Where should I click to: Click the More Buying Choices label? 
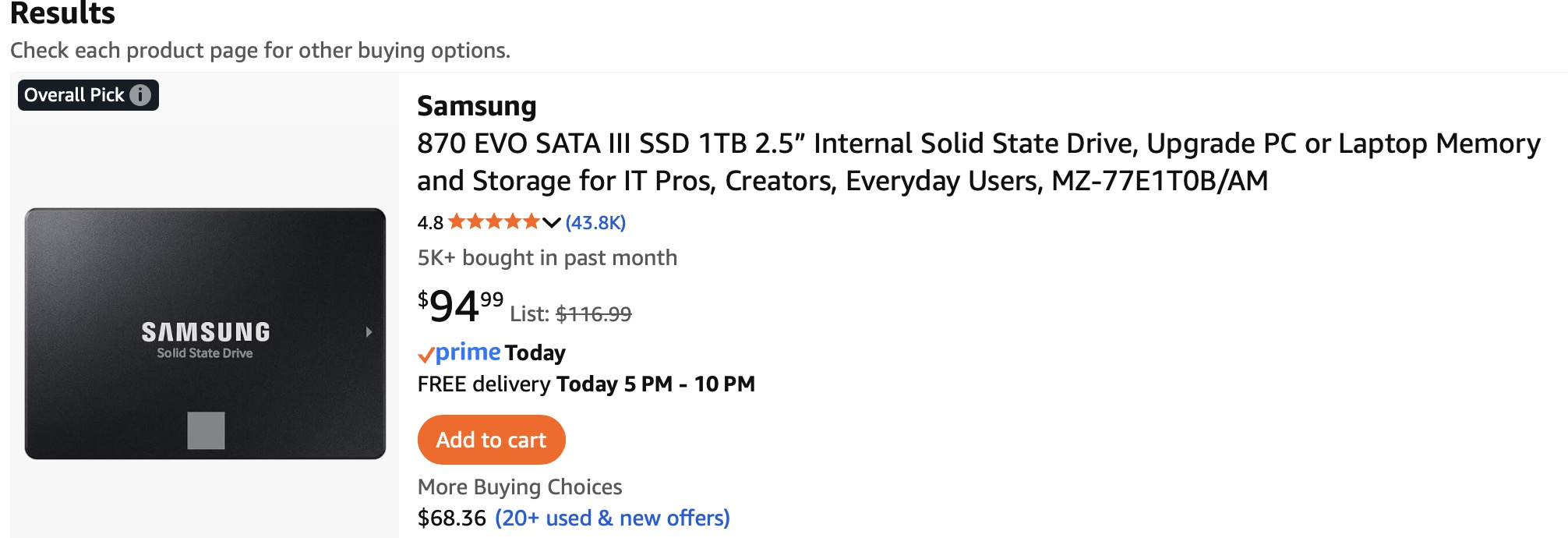click(x=520, y=487)
